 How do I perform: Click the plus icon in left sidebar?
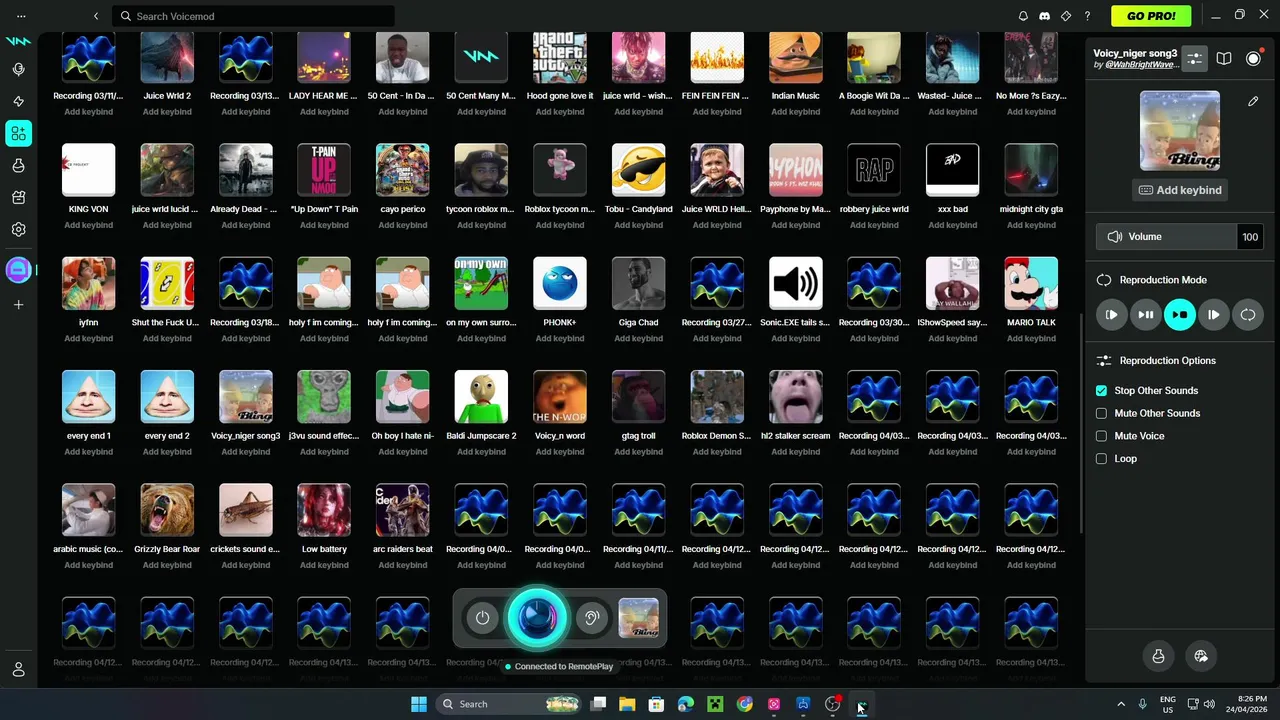18,305
